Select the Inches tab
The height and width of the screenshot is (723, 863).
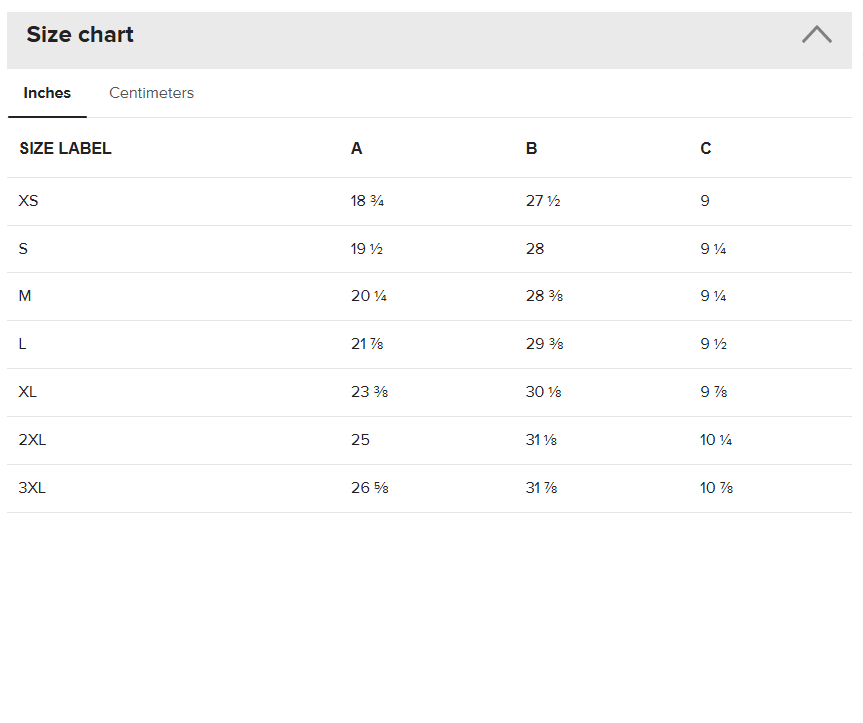pyautogui.click(x=47, y=93)
